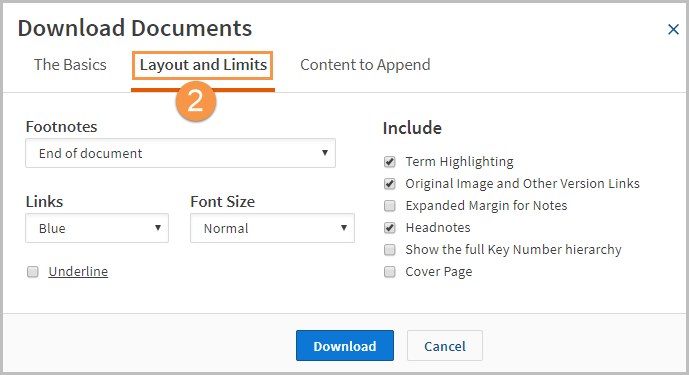
Task: Check Show the full Key Number hierarchy
Action: click(389, 250)
